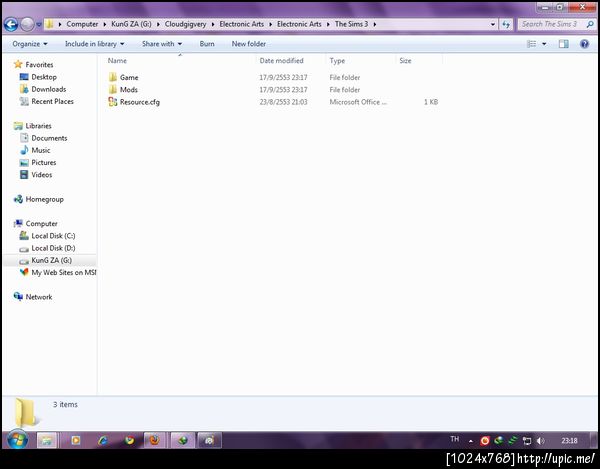
Task: Open Internet Explorer from the taskbar
Action: (x=103, y=441)
